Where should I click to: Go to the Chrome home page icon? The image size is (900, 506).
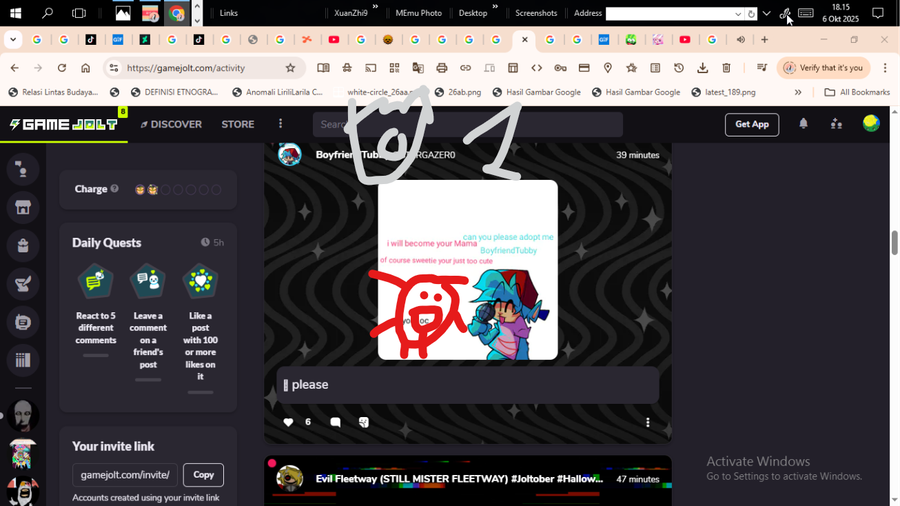(86, 68)
